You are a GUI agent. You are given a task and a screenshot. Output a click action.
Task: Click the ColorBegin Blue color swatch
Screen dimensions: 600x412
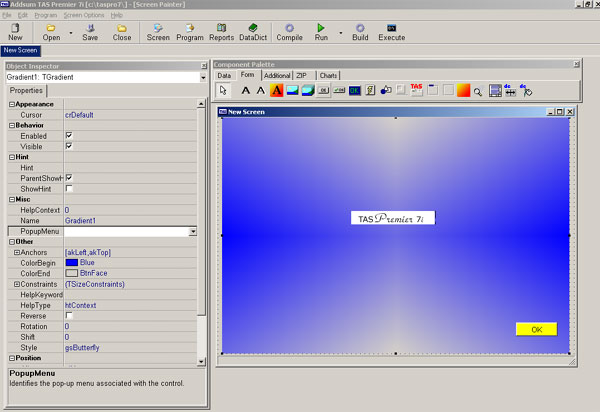tap(72, 262)
